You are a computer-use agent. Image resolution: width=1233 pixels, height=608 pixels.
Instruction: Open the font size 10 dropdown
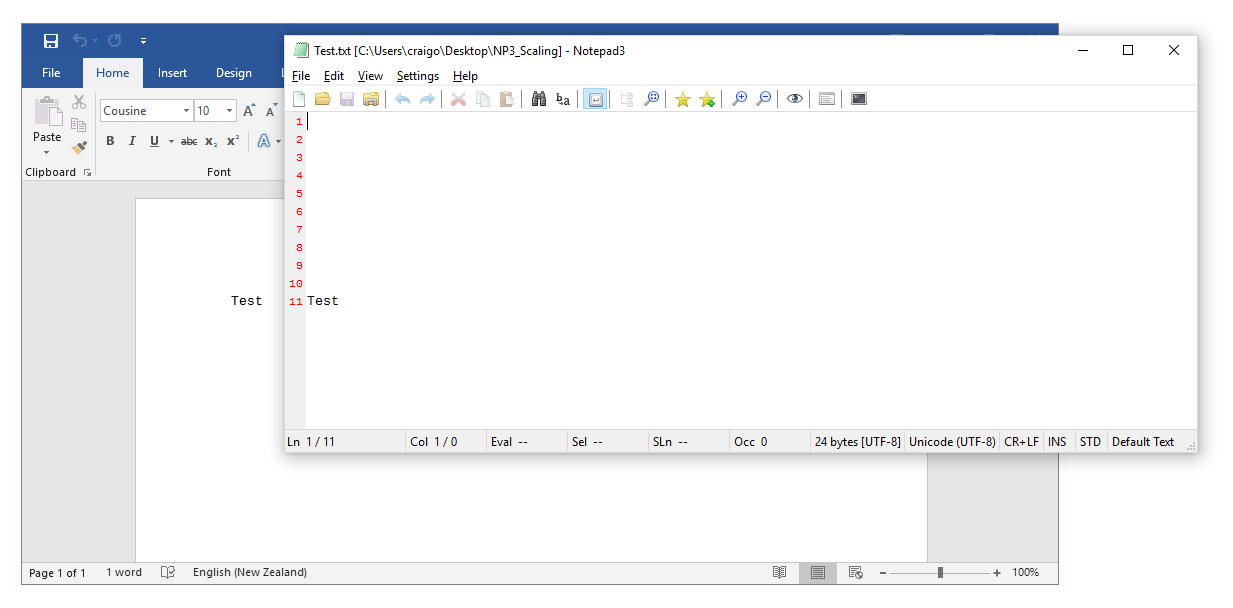(230, 111)
